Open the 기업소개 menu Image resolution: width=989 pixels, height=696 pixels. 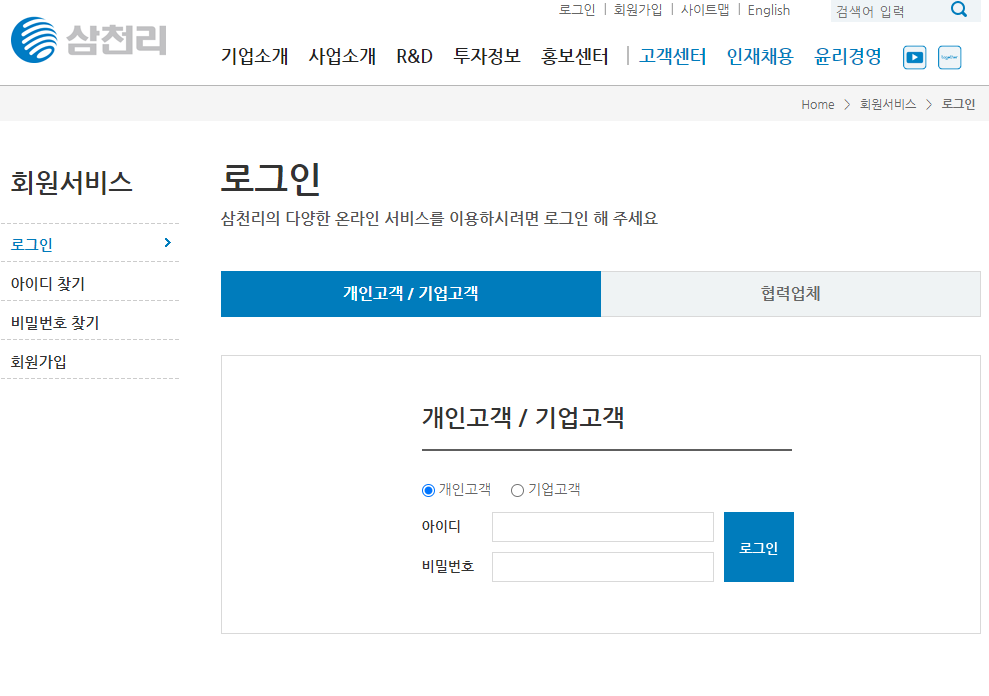(251, 57)
